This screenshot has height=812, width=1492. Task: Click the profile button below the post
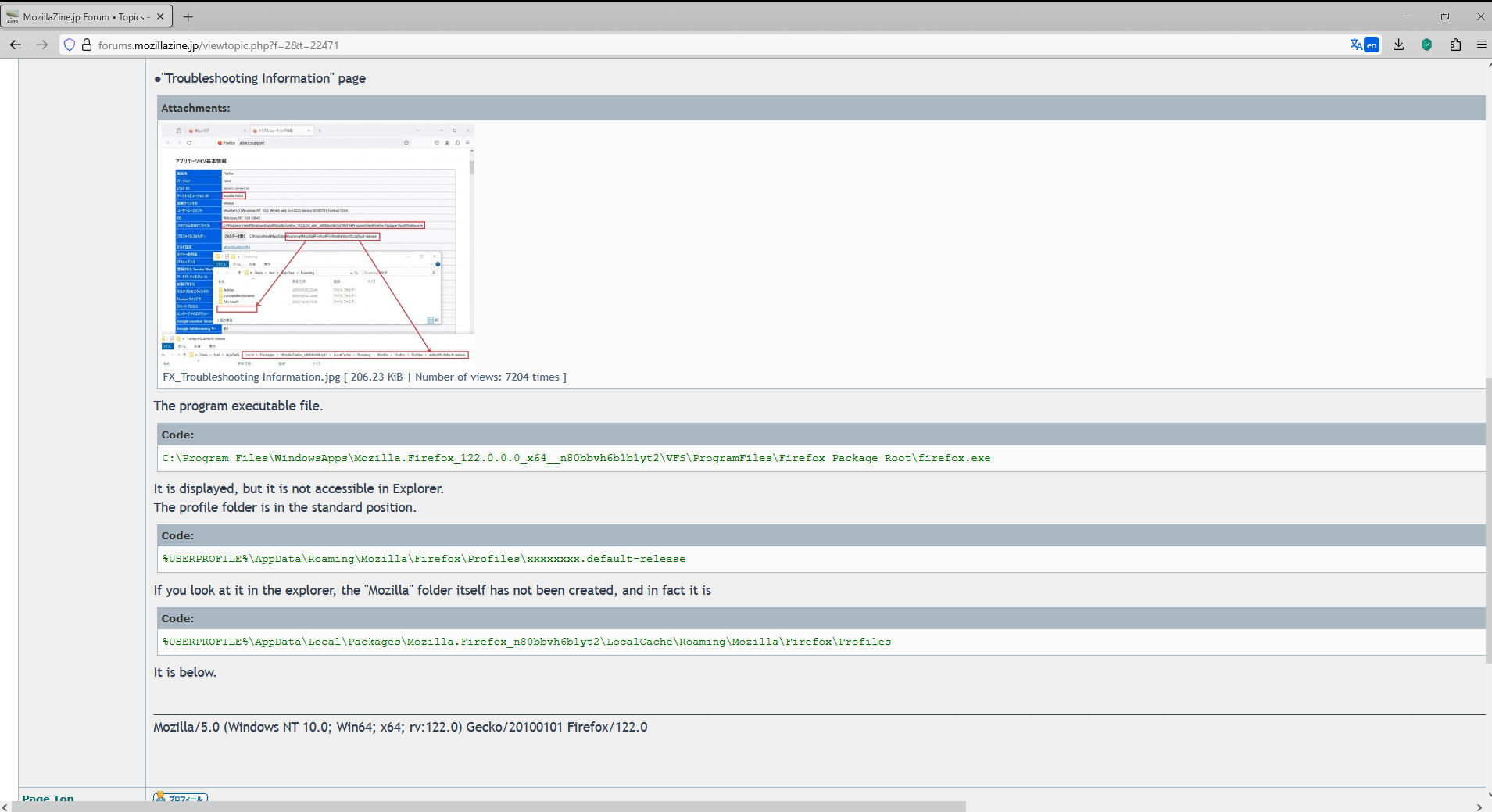(181, 798)
